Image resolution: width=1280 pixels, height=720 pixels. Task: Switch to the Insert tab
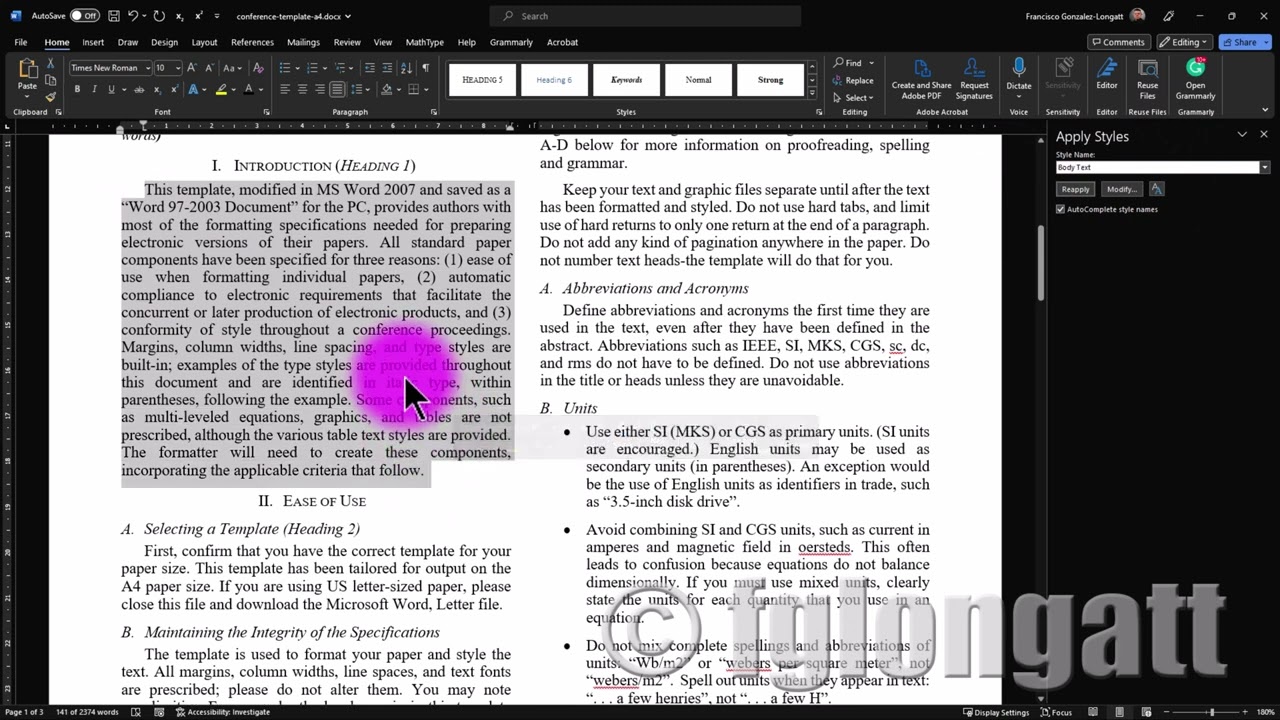[93, 42]
